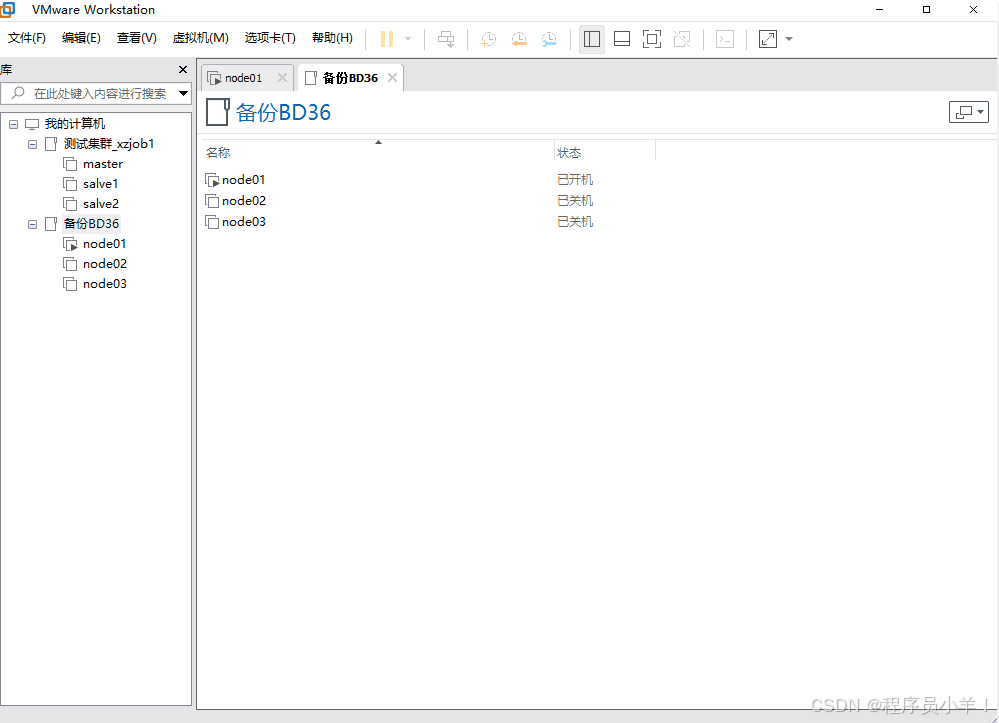Click the salve1 VM icon in library
999x723 pixels.
coord(70,184)
